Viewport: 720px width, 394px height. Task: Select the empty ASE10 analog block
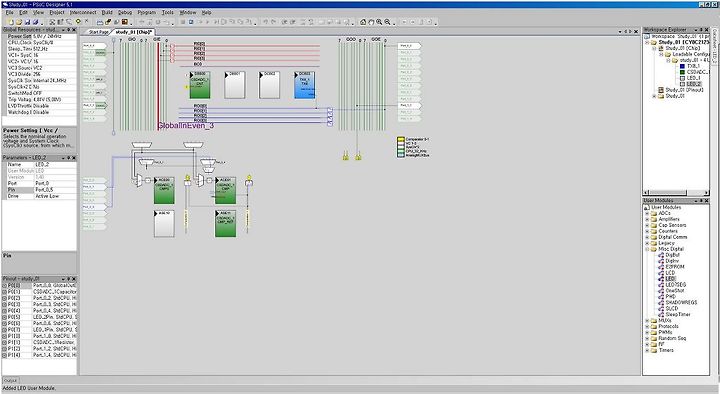click(164, 224)
